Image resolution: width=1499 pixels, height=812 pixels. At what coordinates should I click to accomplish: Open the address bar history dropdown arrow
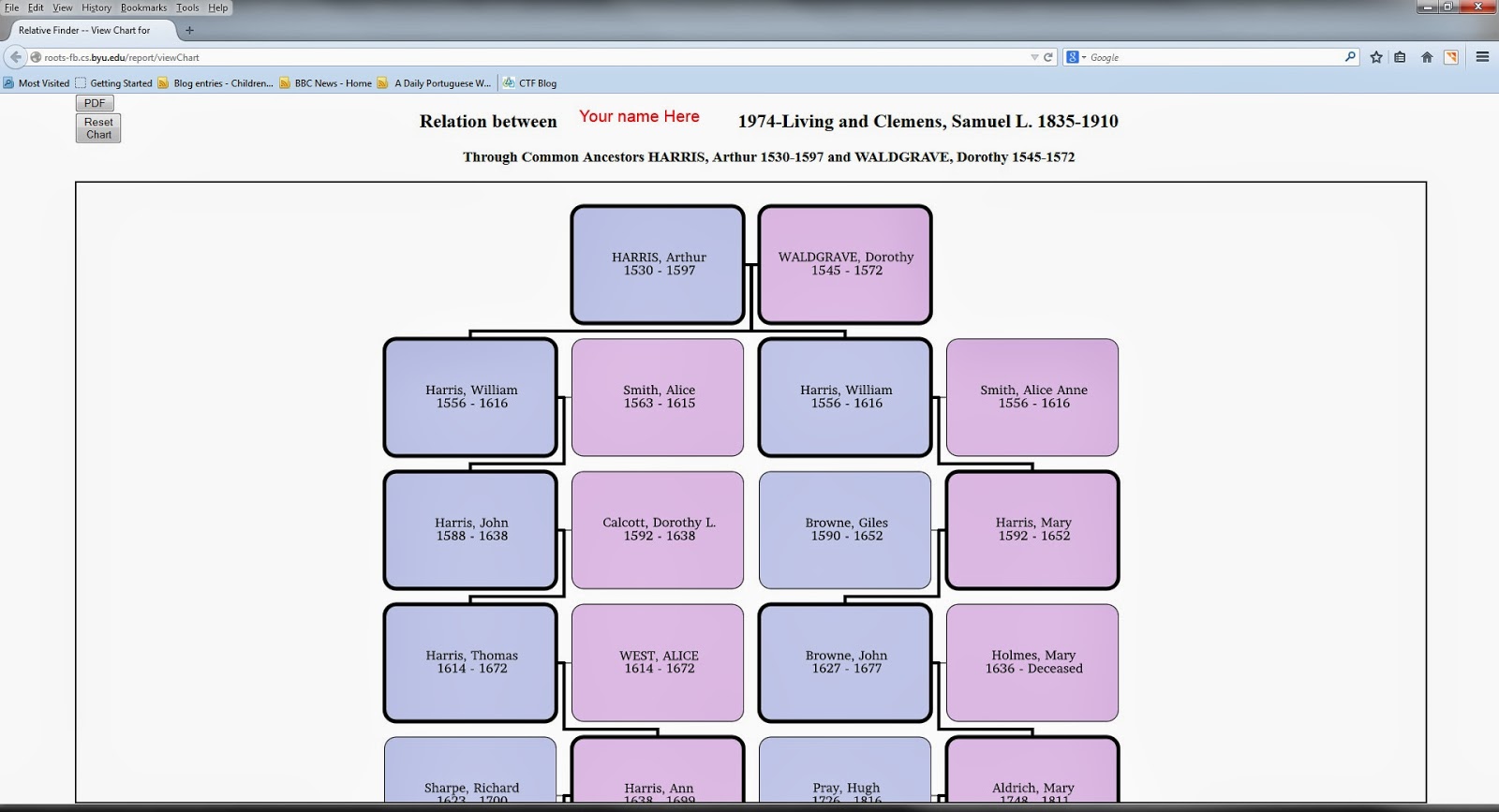point(1034,57)
